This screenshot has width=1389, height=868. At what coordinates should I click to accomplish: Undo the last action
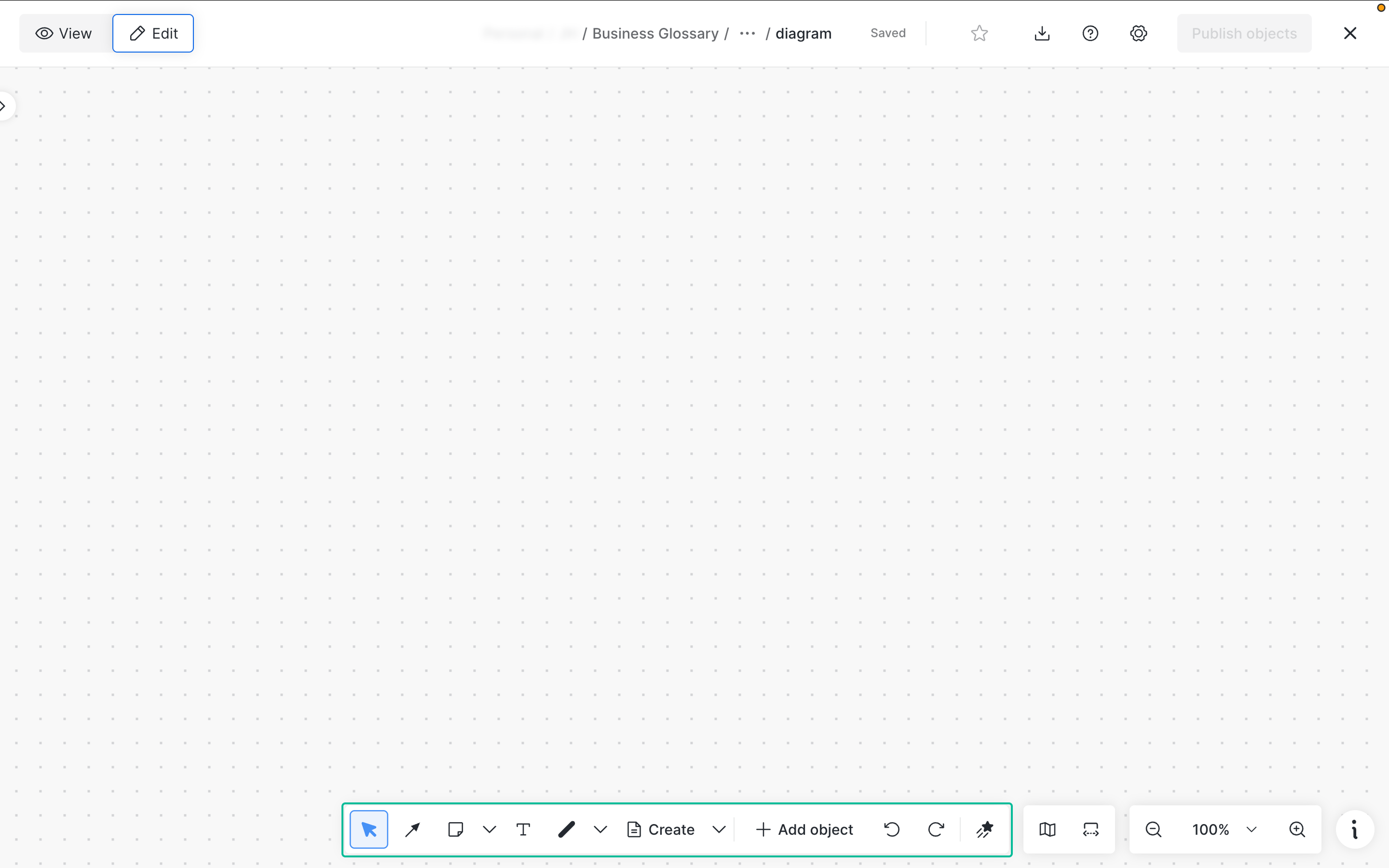[892, 829]
